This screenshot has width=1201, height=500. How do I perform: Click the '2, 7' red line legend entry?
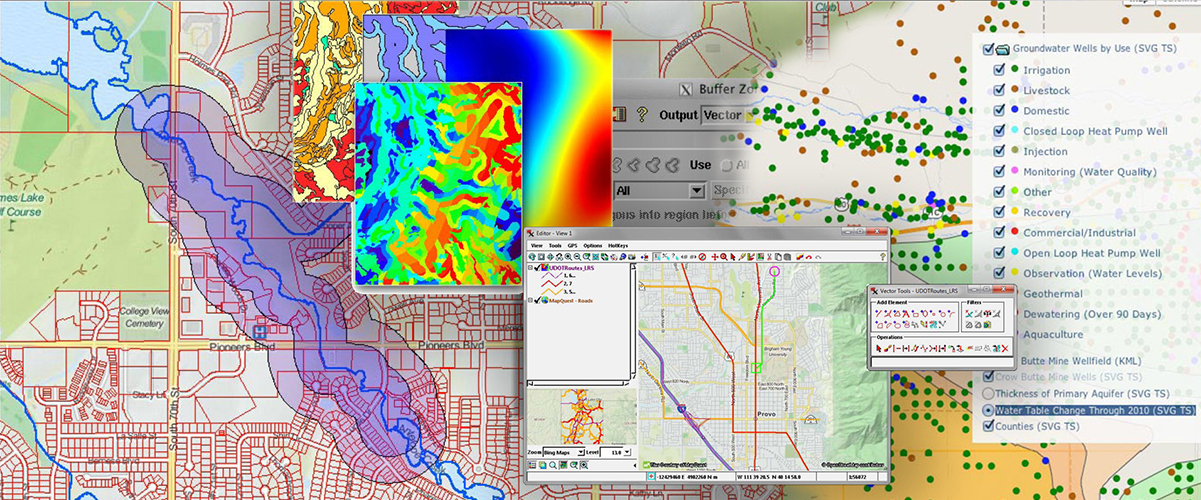click(x=558, y=283)
